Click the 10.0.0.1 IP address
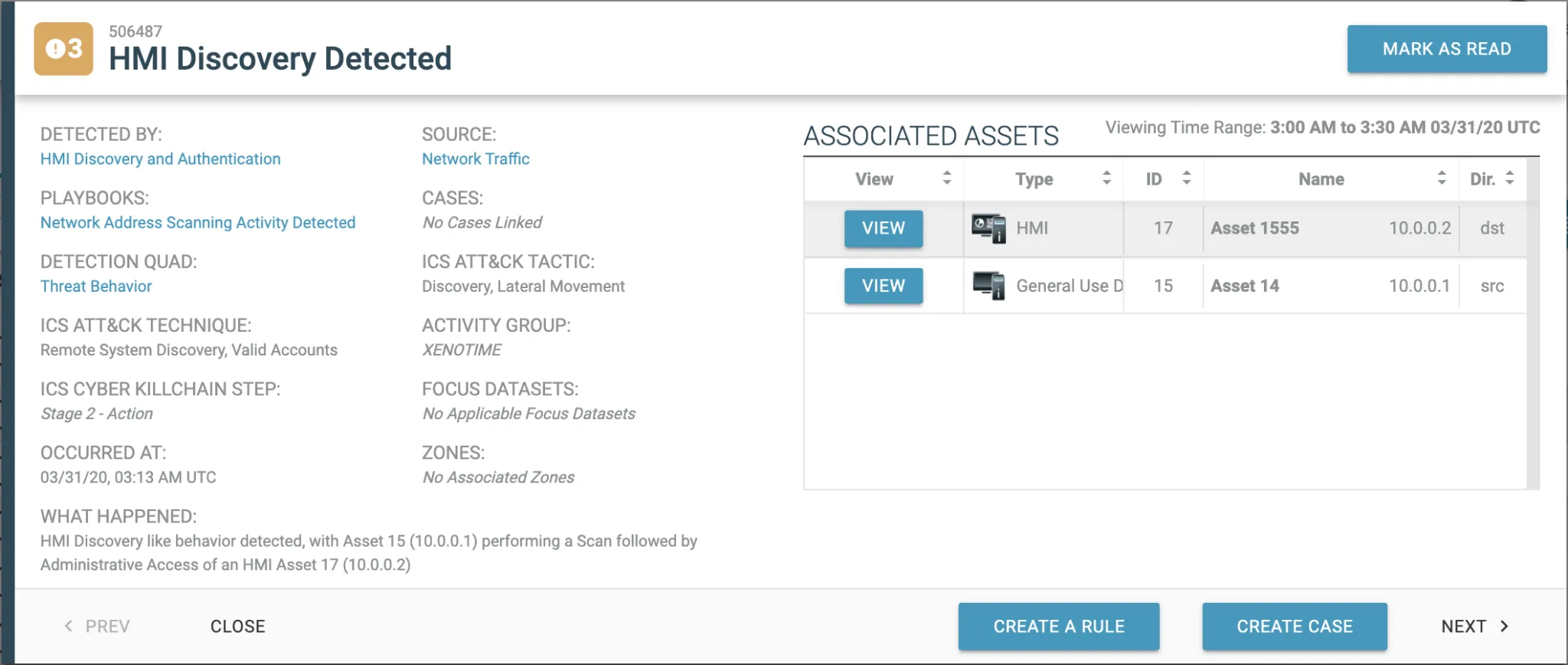The image size is (1568, 665). pyautogui.click(x=1419, y=286)
